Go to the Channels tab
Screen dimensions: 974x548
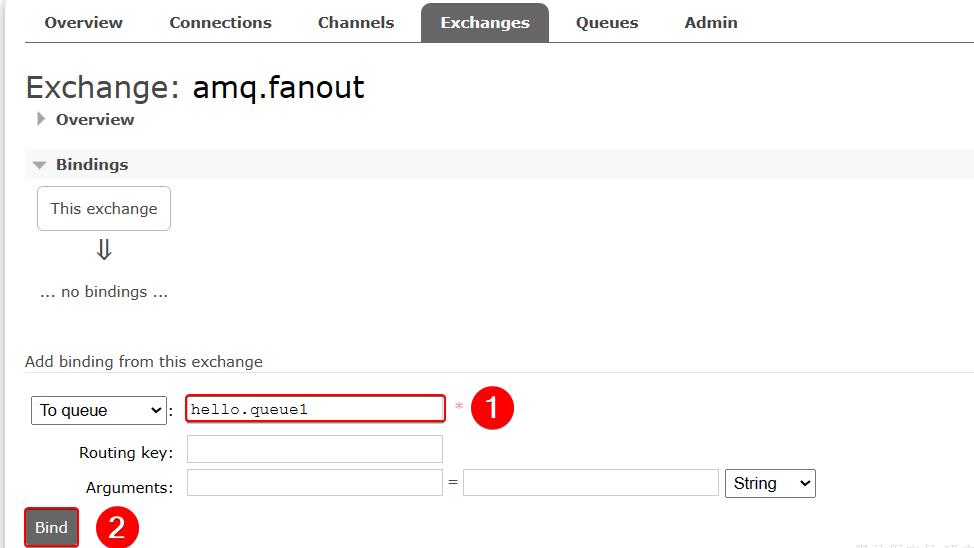pyautogui.click(x=356, y=22)
